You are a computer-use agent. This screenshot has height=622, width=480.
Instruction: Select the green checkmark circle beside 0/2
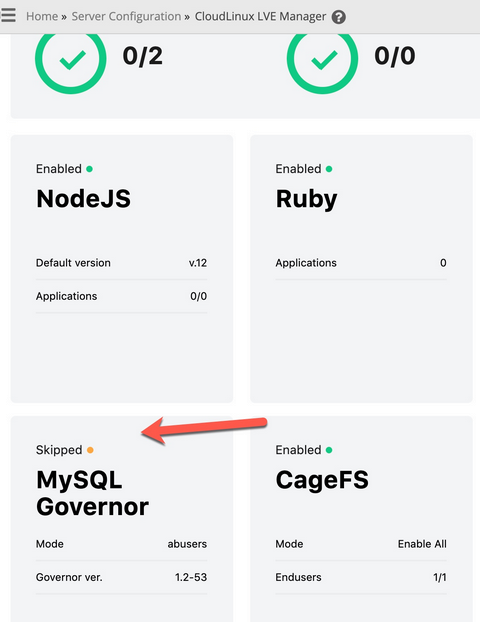(x=71, y=60)
